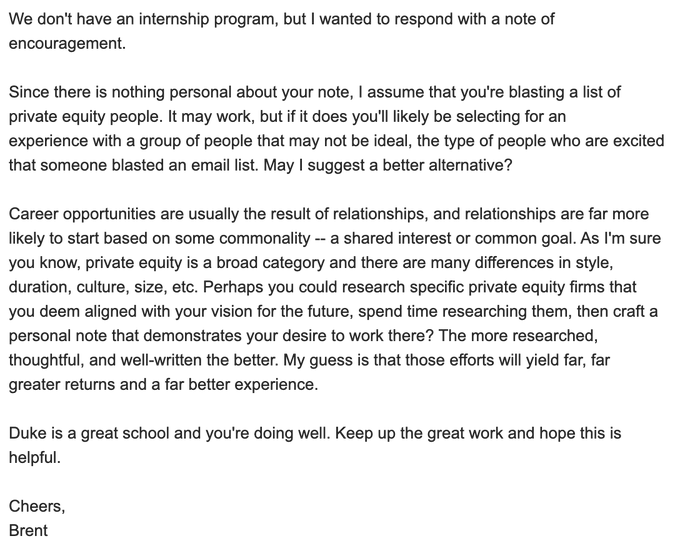Screen dimensions: 680x551
Task: Click the words "greater returns" in third paragraph
Action: [64, 382]
